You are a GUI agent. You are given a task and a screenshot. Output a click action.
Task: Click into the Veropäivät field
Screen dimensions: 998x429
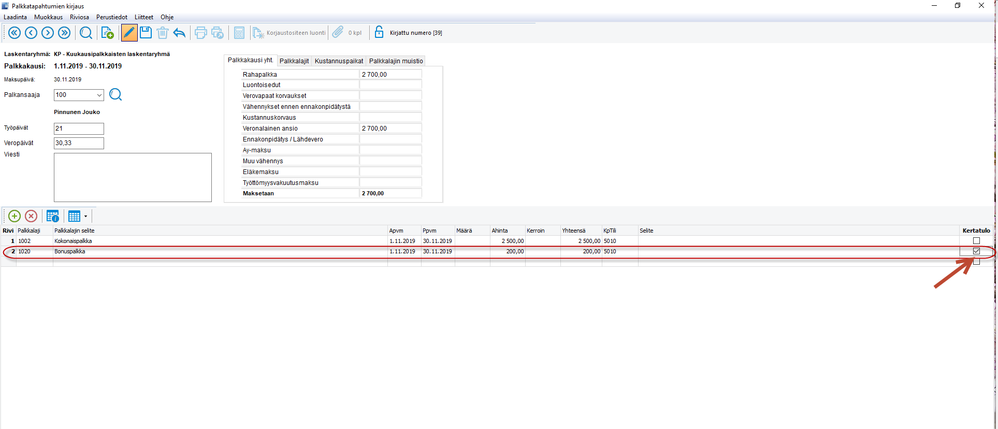click(x=79, y=143)
